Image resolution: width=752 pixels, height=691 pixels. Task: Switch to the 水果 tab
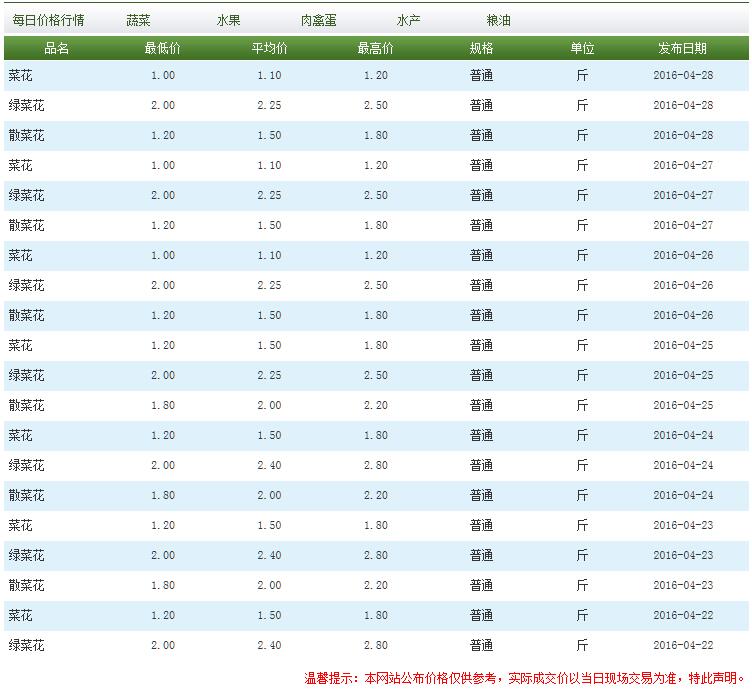[228, 20]
